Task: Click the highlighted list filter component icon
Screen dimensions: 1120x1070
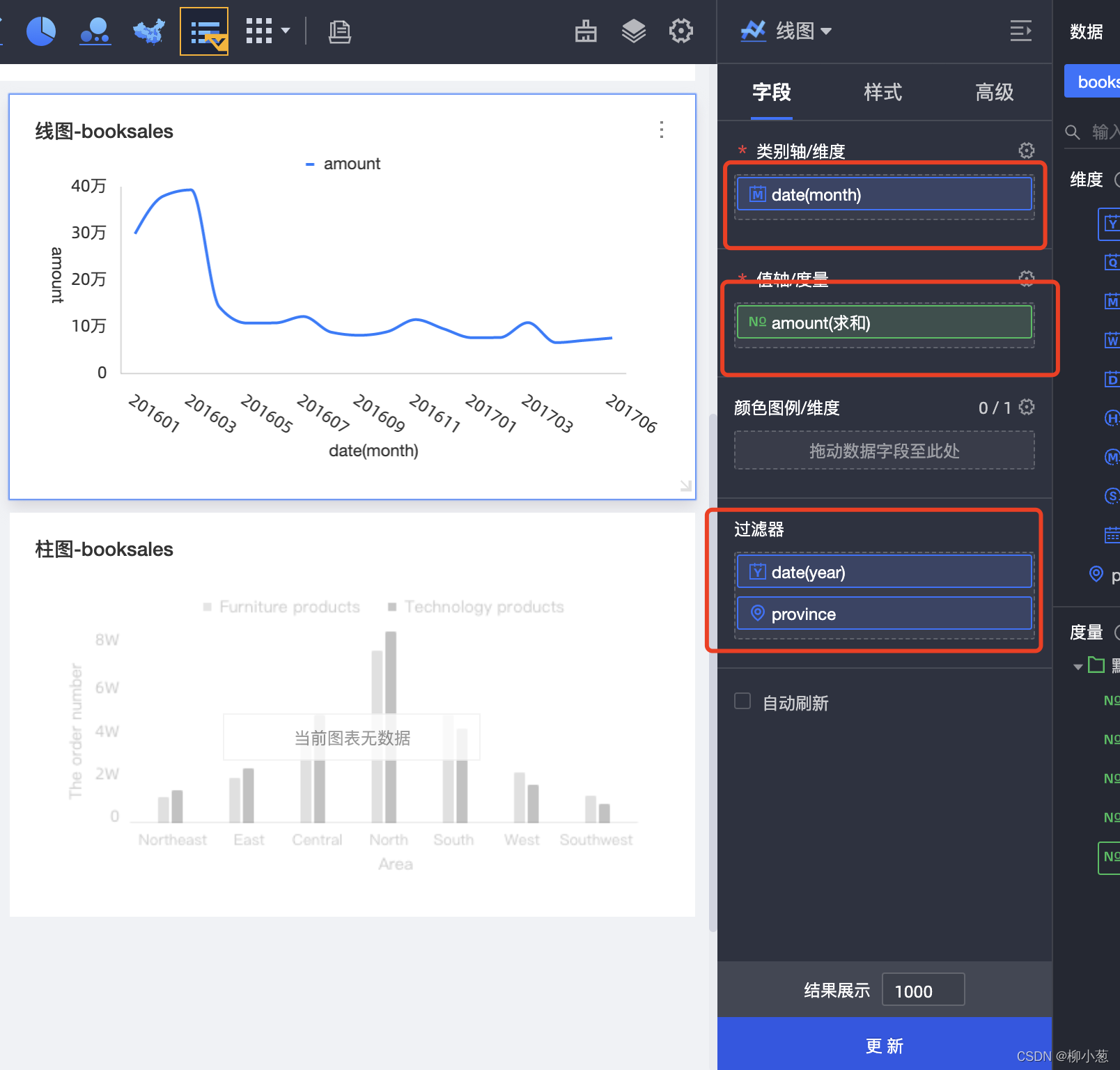Action: (204, 31)
